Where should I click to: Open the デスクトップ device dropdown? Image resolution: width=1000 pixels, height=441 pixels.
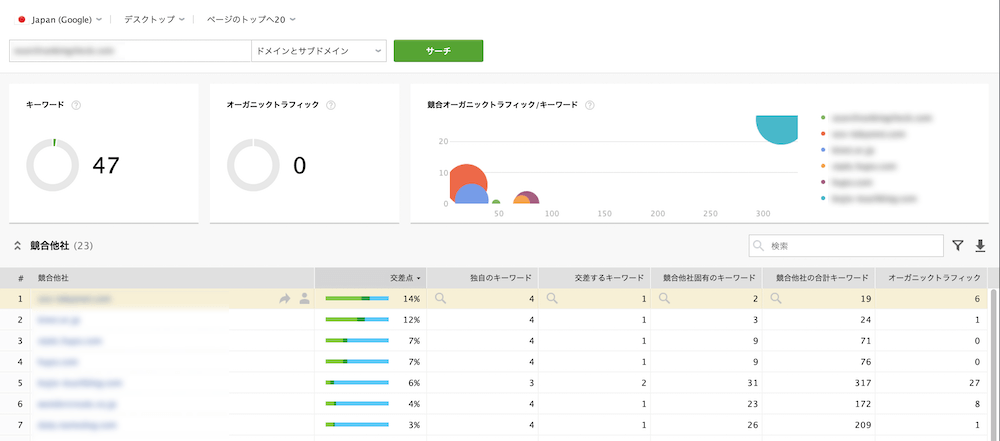(154, 20)
